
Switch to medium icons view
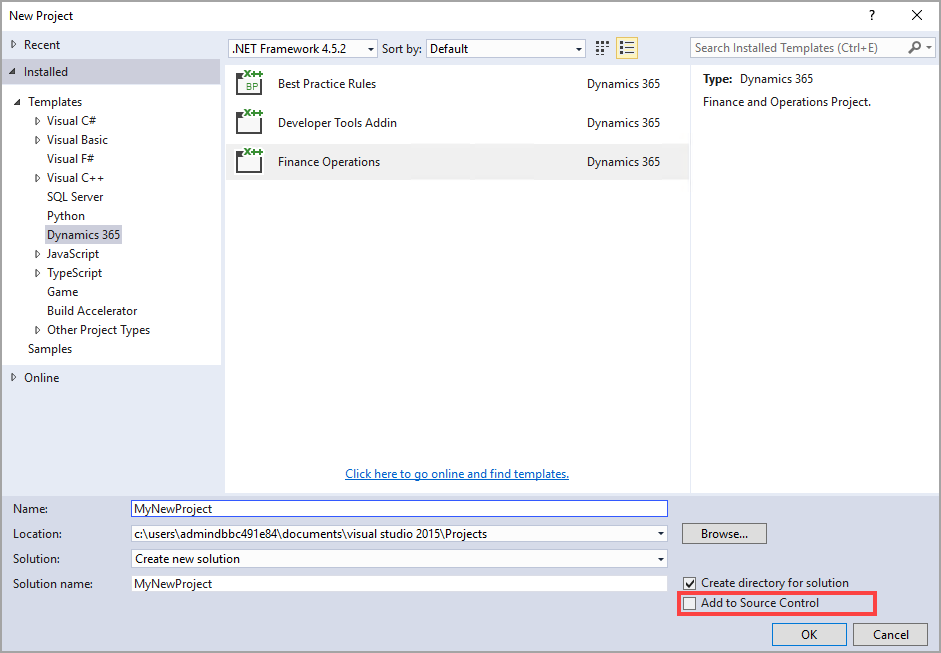(602, 48)
